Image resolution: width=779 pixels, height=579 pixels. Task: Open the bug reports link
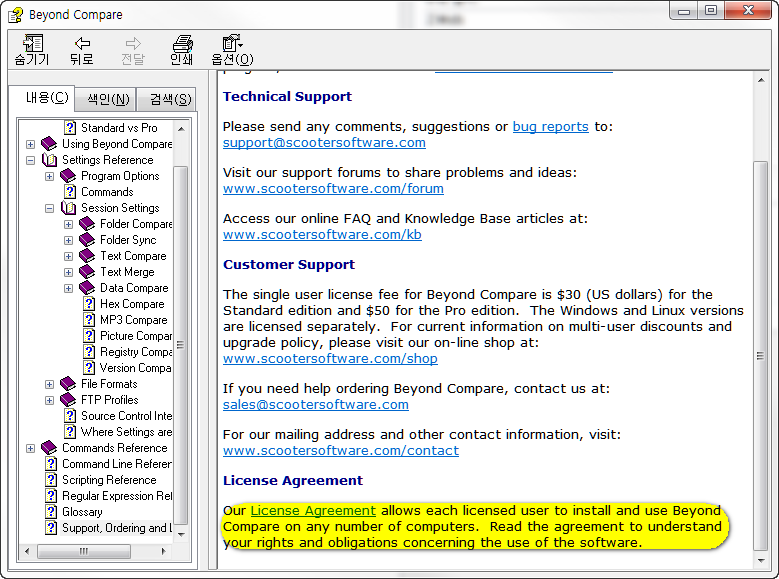tap(550, 127)
